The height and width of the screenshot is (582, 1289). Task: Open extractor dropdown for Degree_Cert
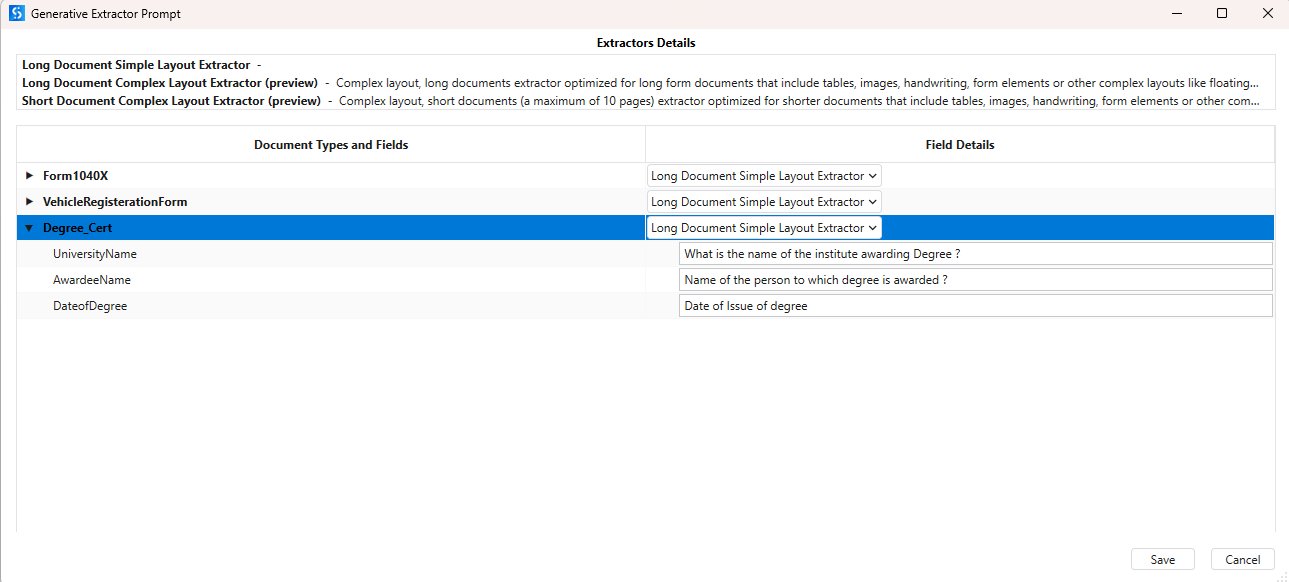click(764, 228)
